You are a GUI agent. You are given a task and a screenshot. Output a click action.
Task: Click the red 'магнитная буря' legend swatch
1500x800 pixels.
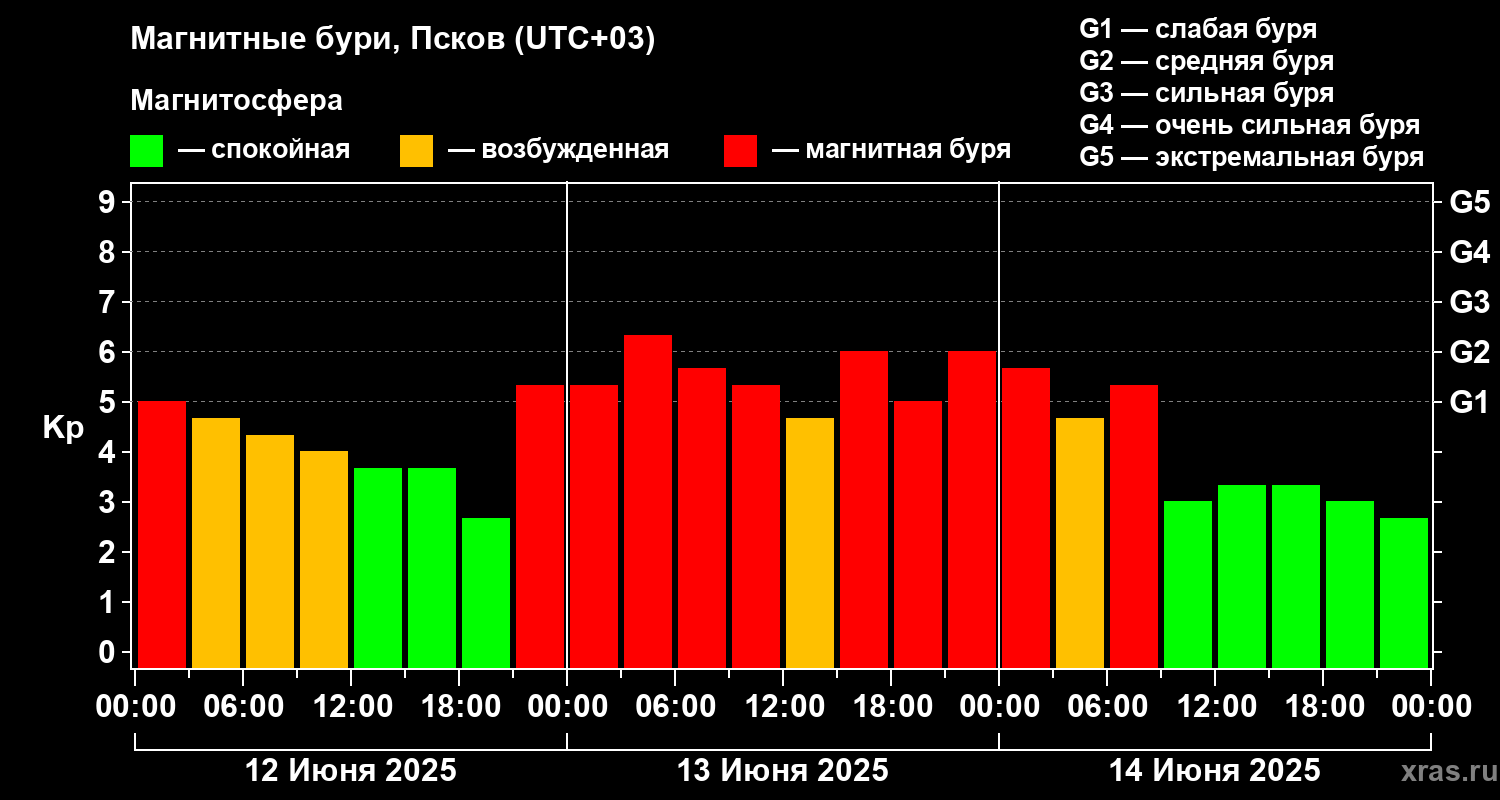(740, 151)
